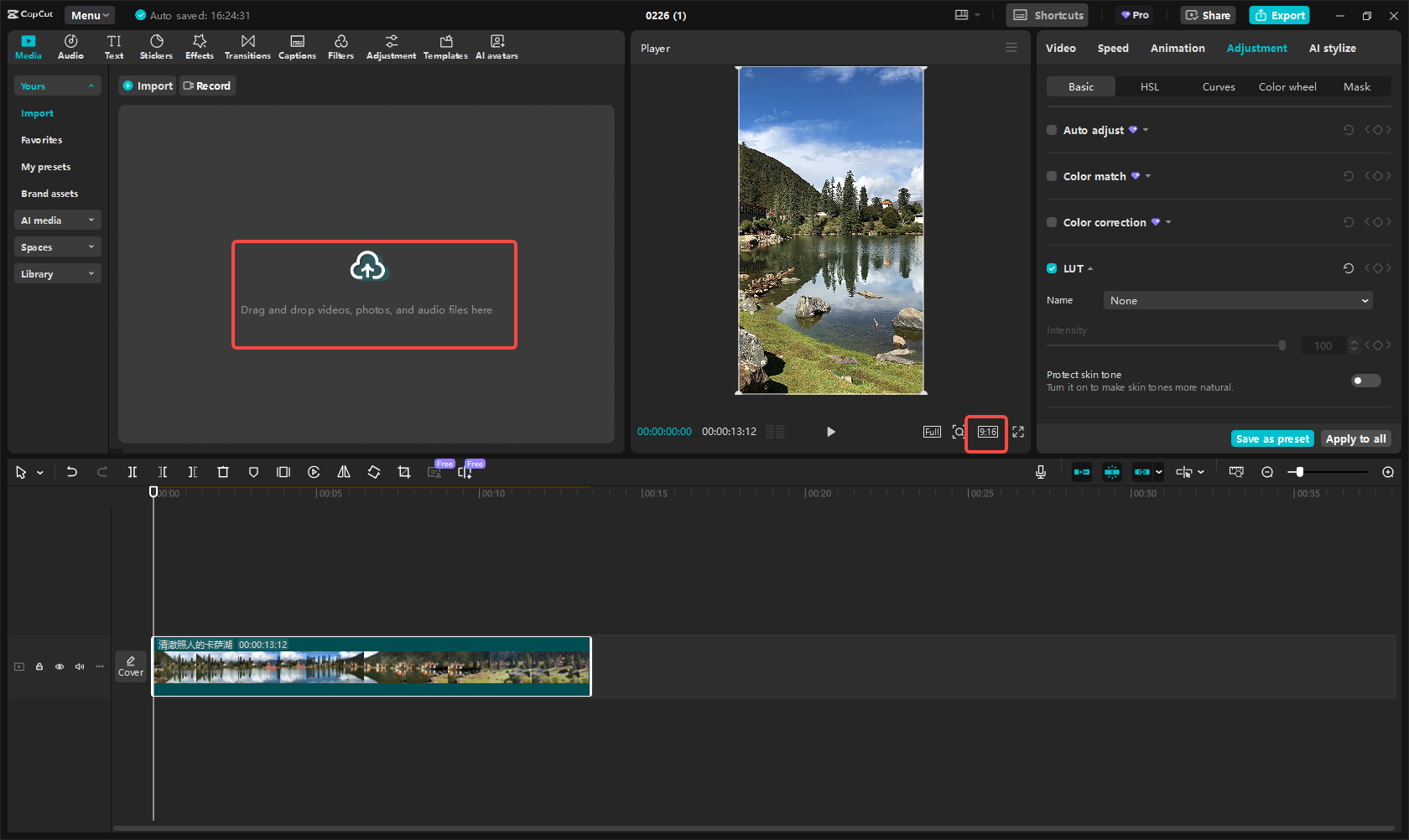Record a voiceover with the microphone
The width and height of the screenshot is (1409, 840).
point(1040,471)
